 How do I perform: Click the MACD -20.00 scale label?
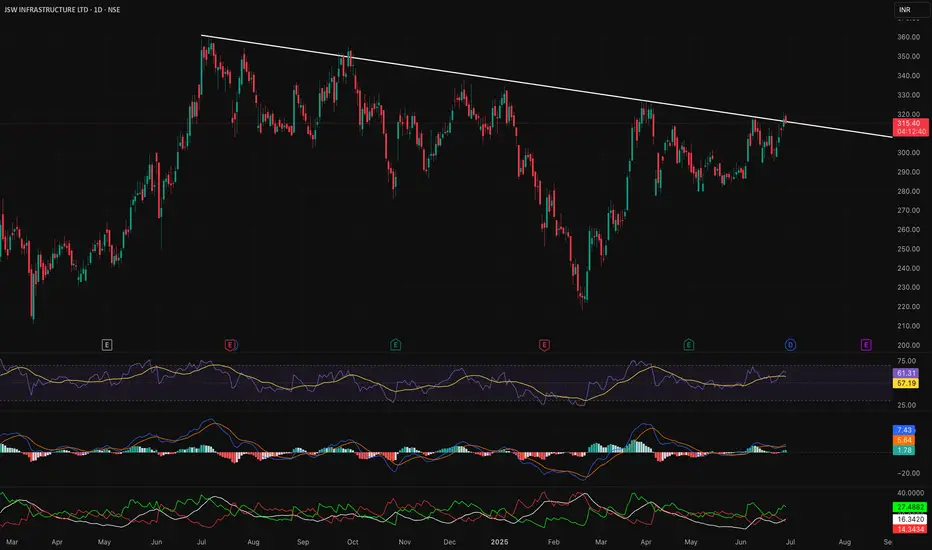tap(908, 473)
